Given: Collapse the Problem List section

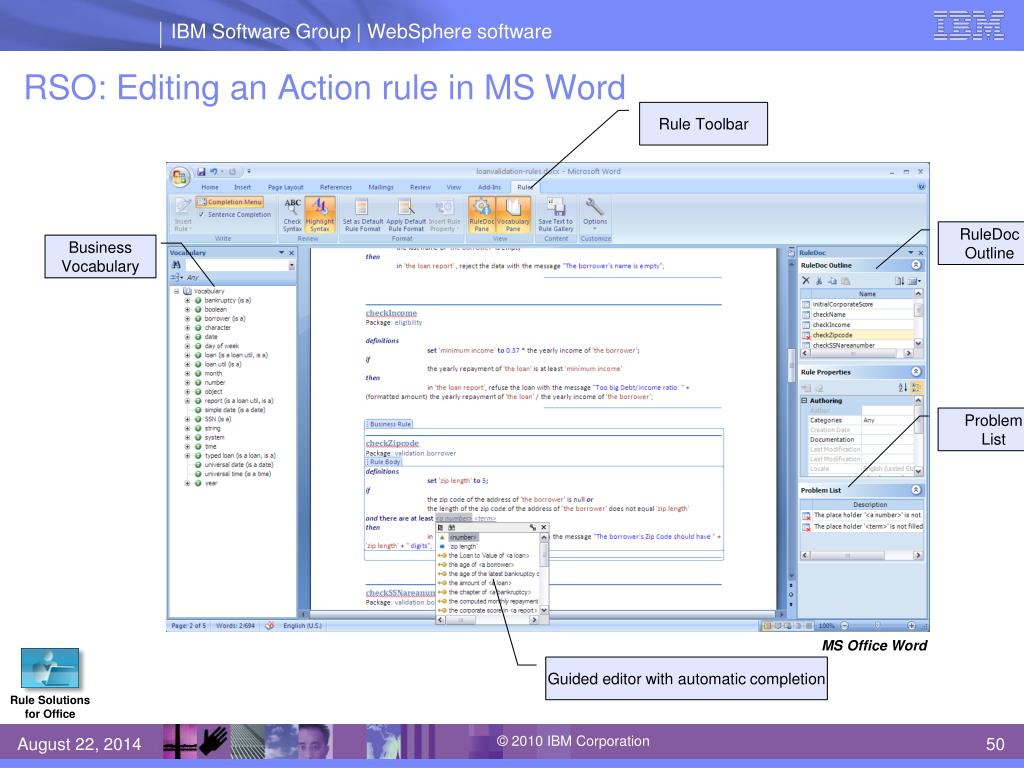Looking at the screenshot, I should 916,490.
